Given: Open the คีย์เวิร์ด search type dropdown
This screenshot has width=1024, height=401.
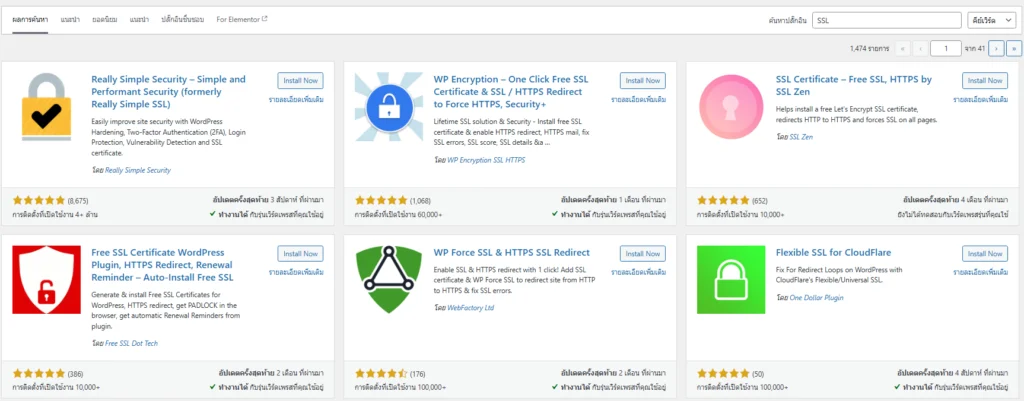Looking at the screenshot, I should click(x=991, y=20).
